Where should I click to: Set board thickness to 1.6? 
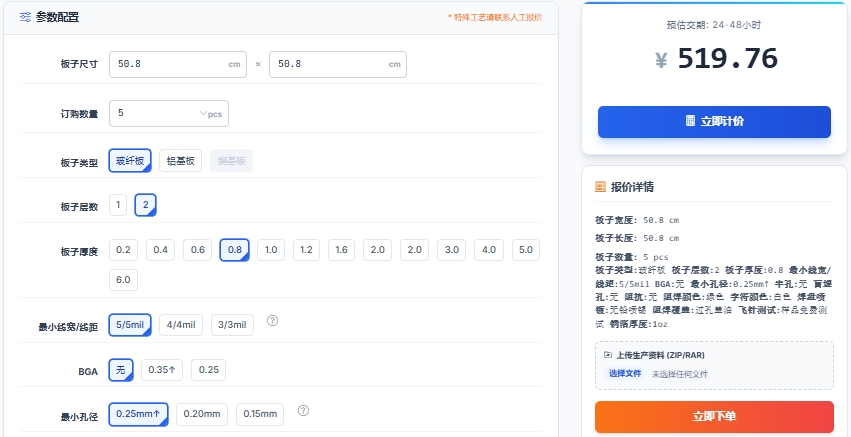[342, 249]
